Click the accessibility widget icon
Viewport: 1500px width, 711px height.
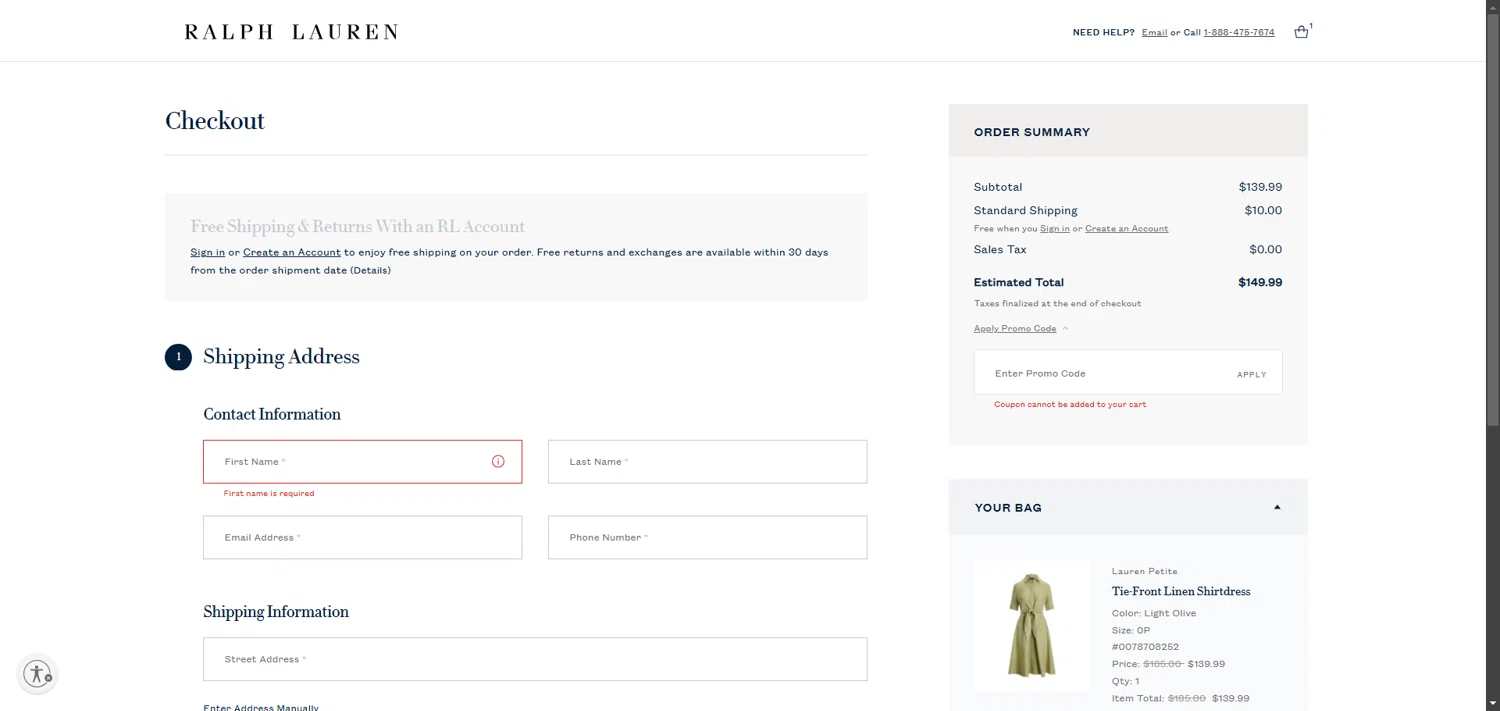(38, 673)
